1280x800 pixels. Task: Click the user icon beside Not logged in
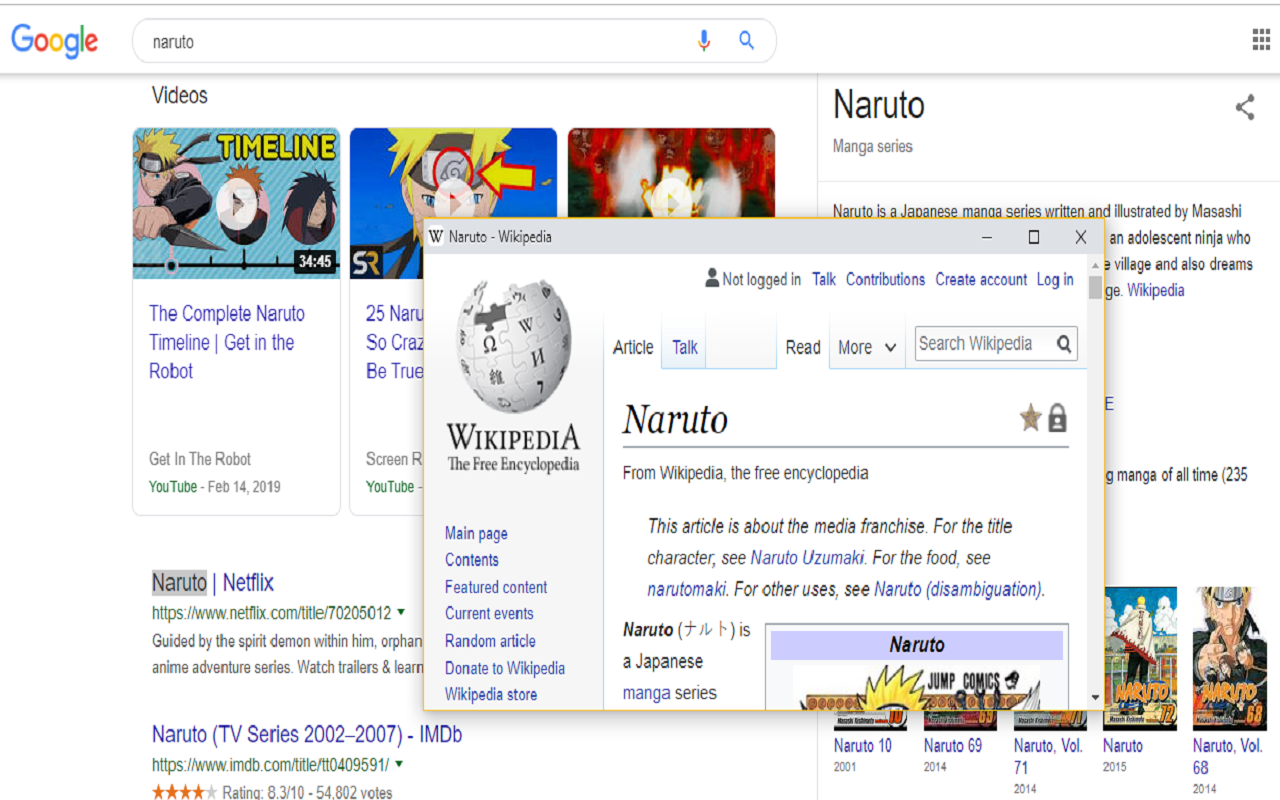coord(712,278)
